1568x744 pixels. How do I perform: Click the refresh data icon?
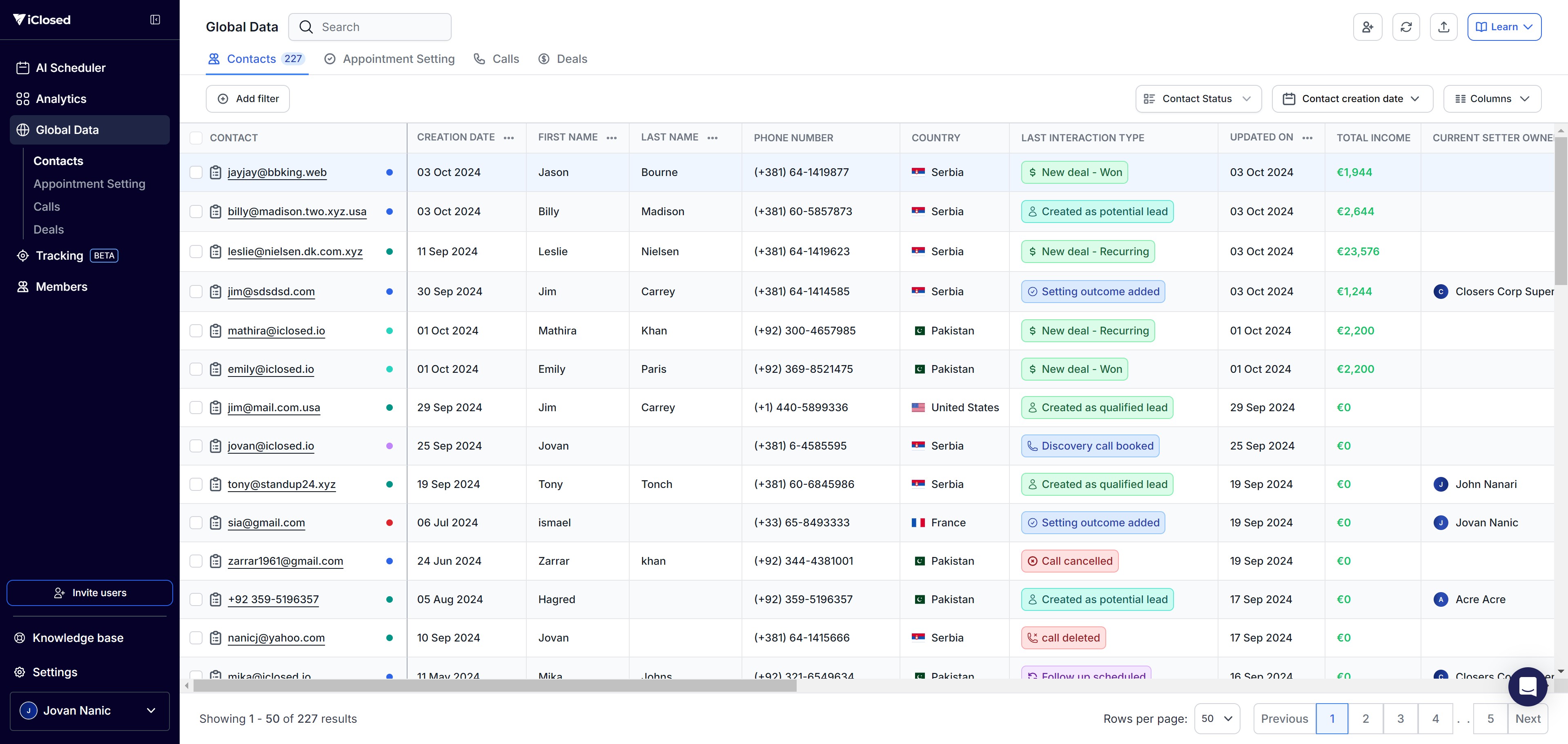(1405, 27)
